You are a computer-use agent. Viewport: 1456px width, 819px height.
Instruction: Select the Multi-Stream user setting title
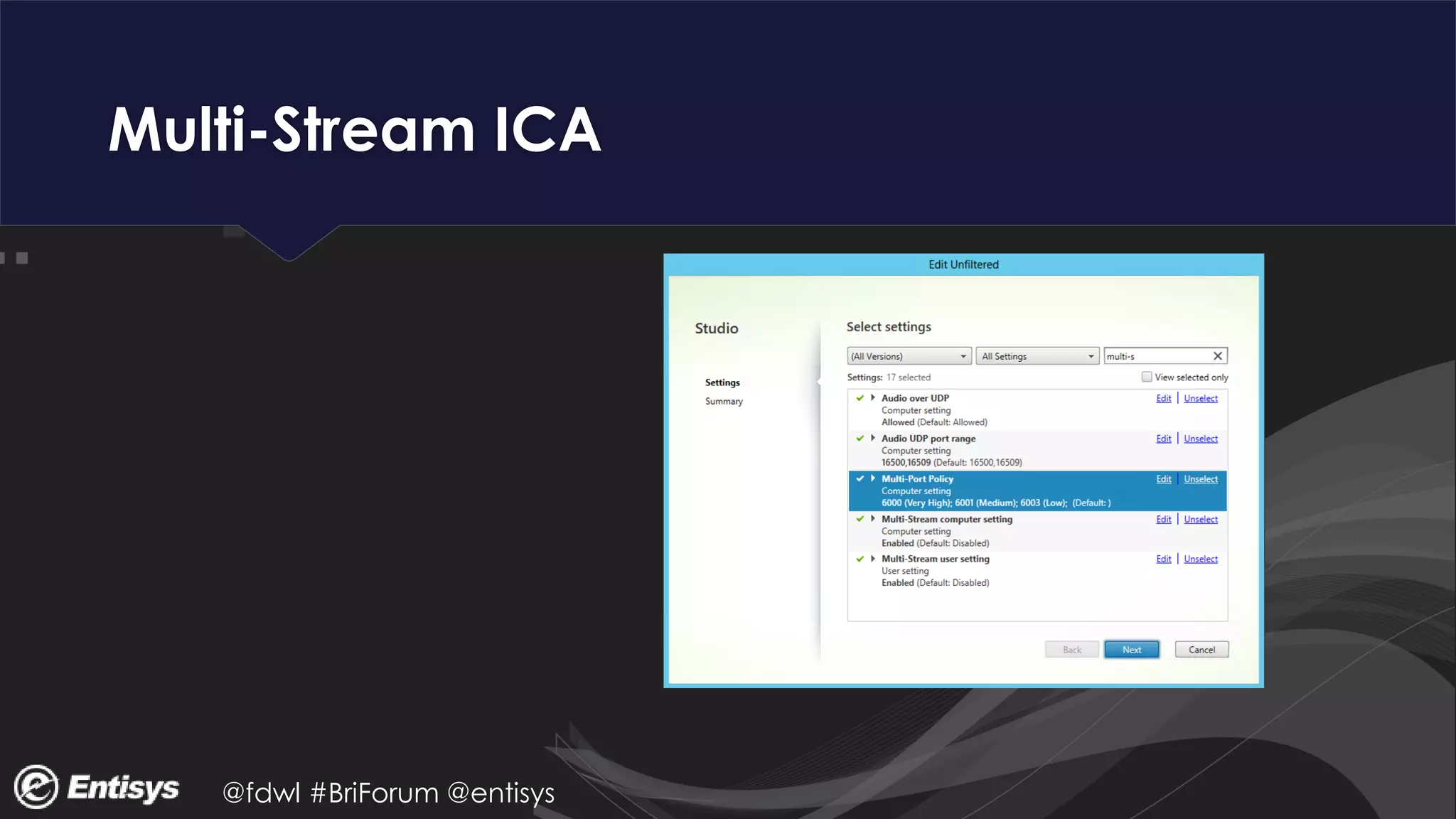point(936,559)
